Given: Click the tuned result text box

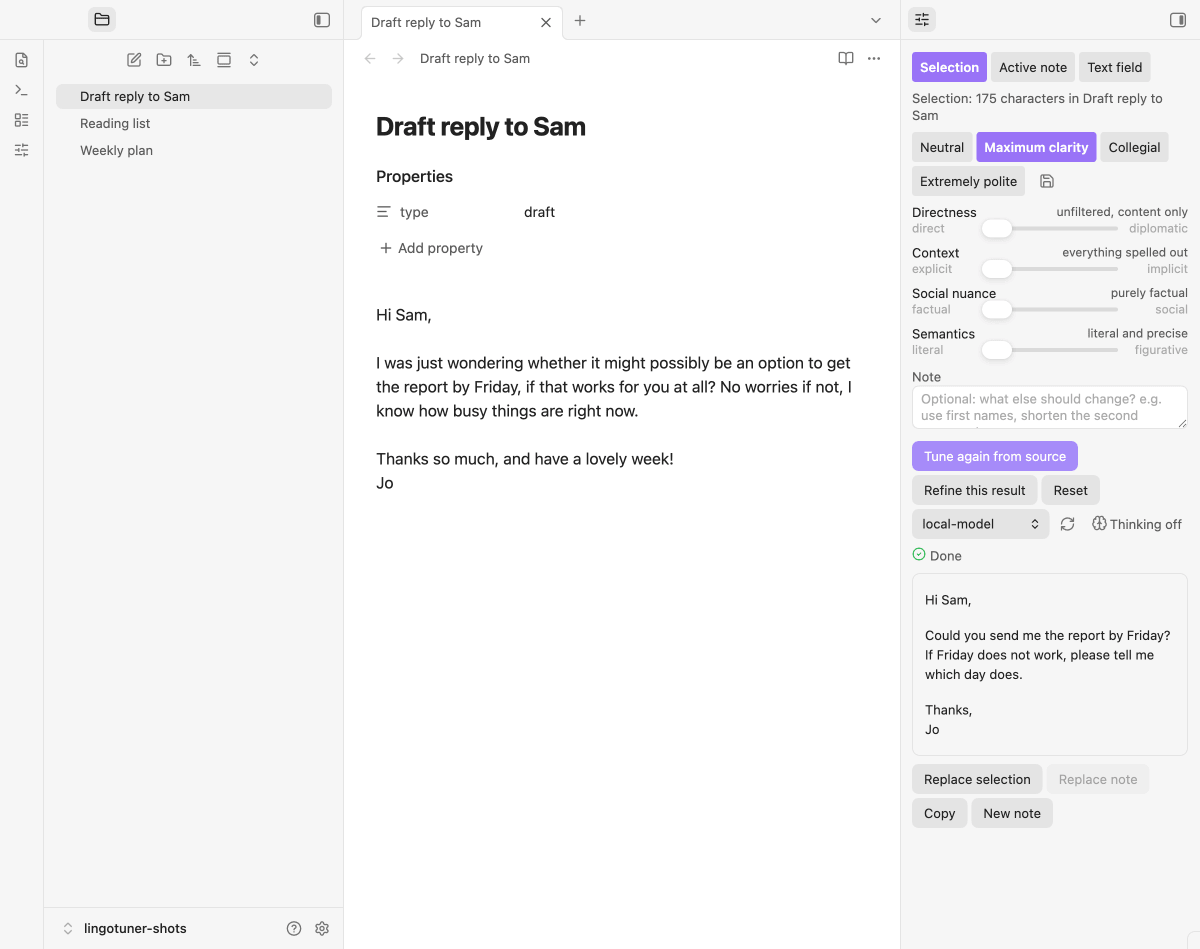Looking at the screenshot, I should (1049, 664).
